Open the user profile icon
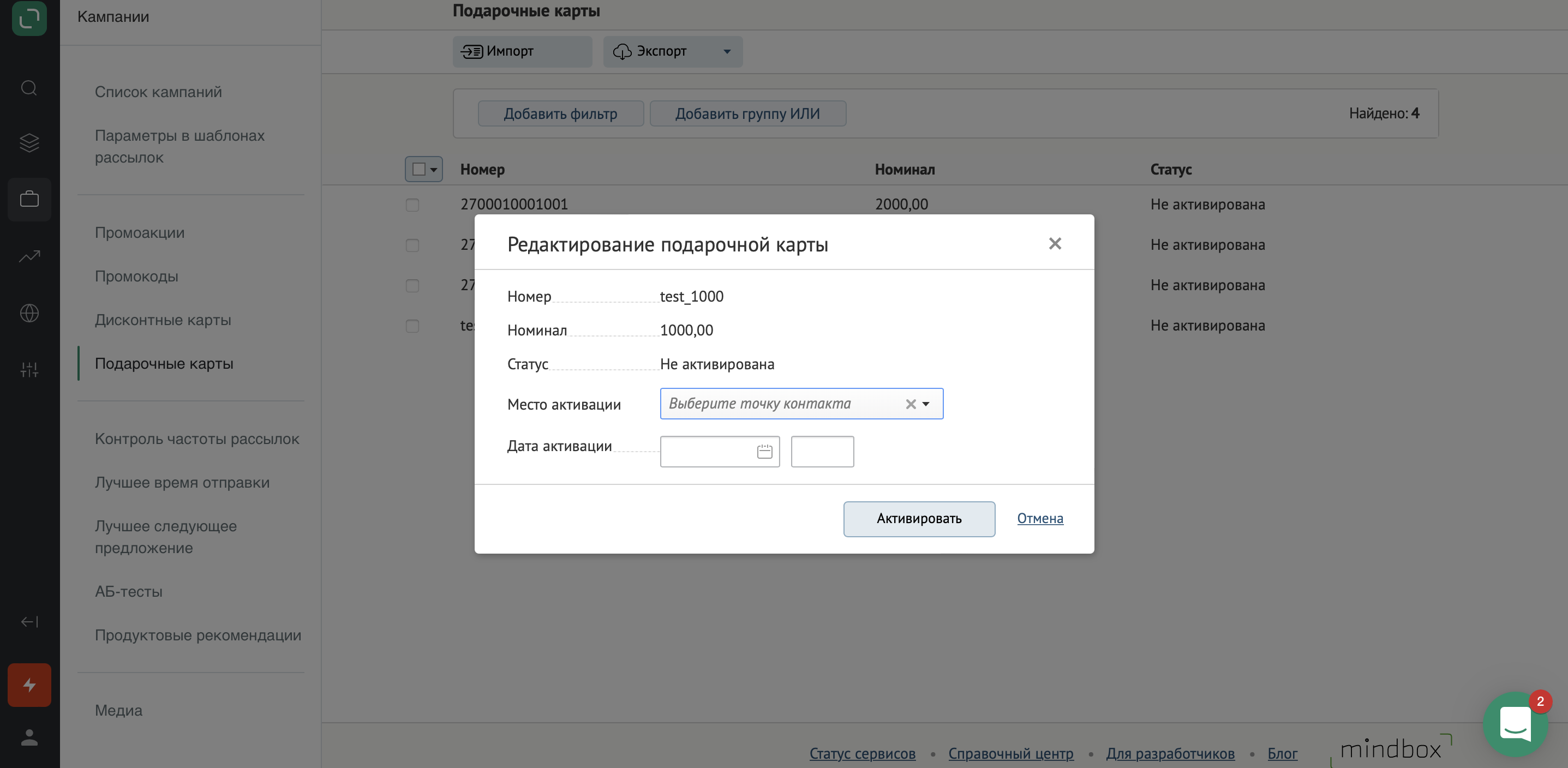This screenshot has height=768, width=1568. [29, 737]
